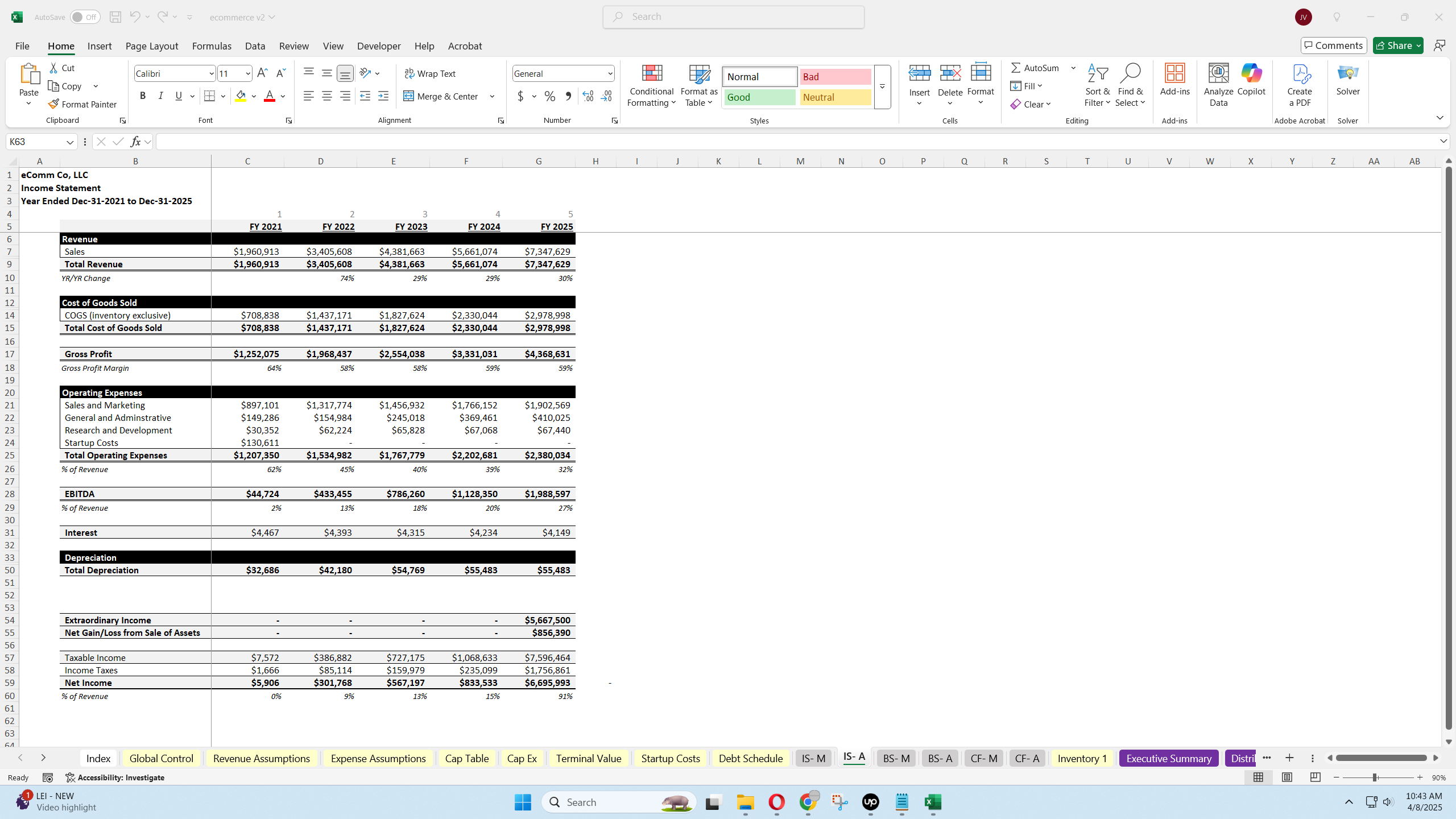Toggle AutoSave on
Image resolution: width=1456 pixels, height=819 pixels.
pyautogui.click(x=85, y=17)
